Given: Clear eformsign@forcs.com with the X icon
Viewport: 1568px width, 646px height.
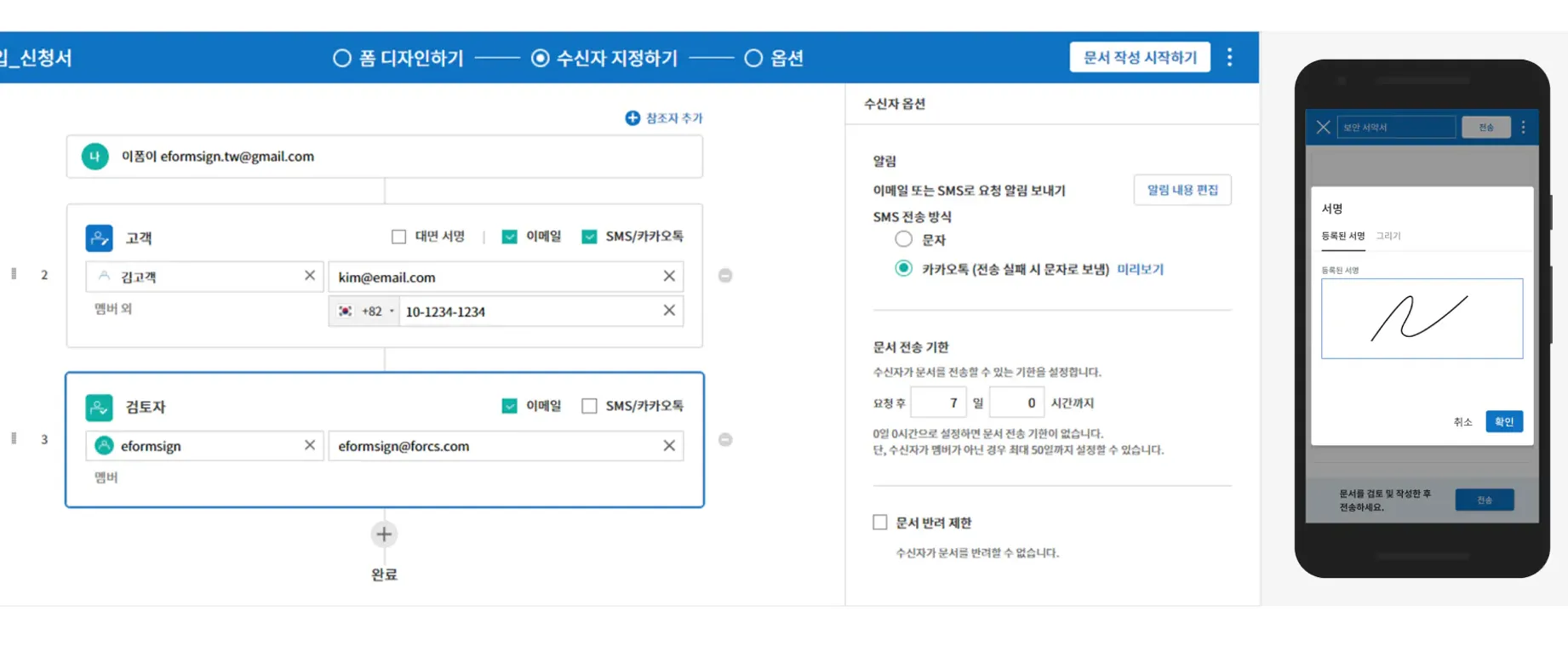Looking at the screenshot, I should [669, 445].
